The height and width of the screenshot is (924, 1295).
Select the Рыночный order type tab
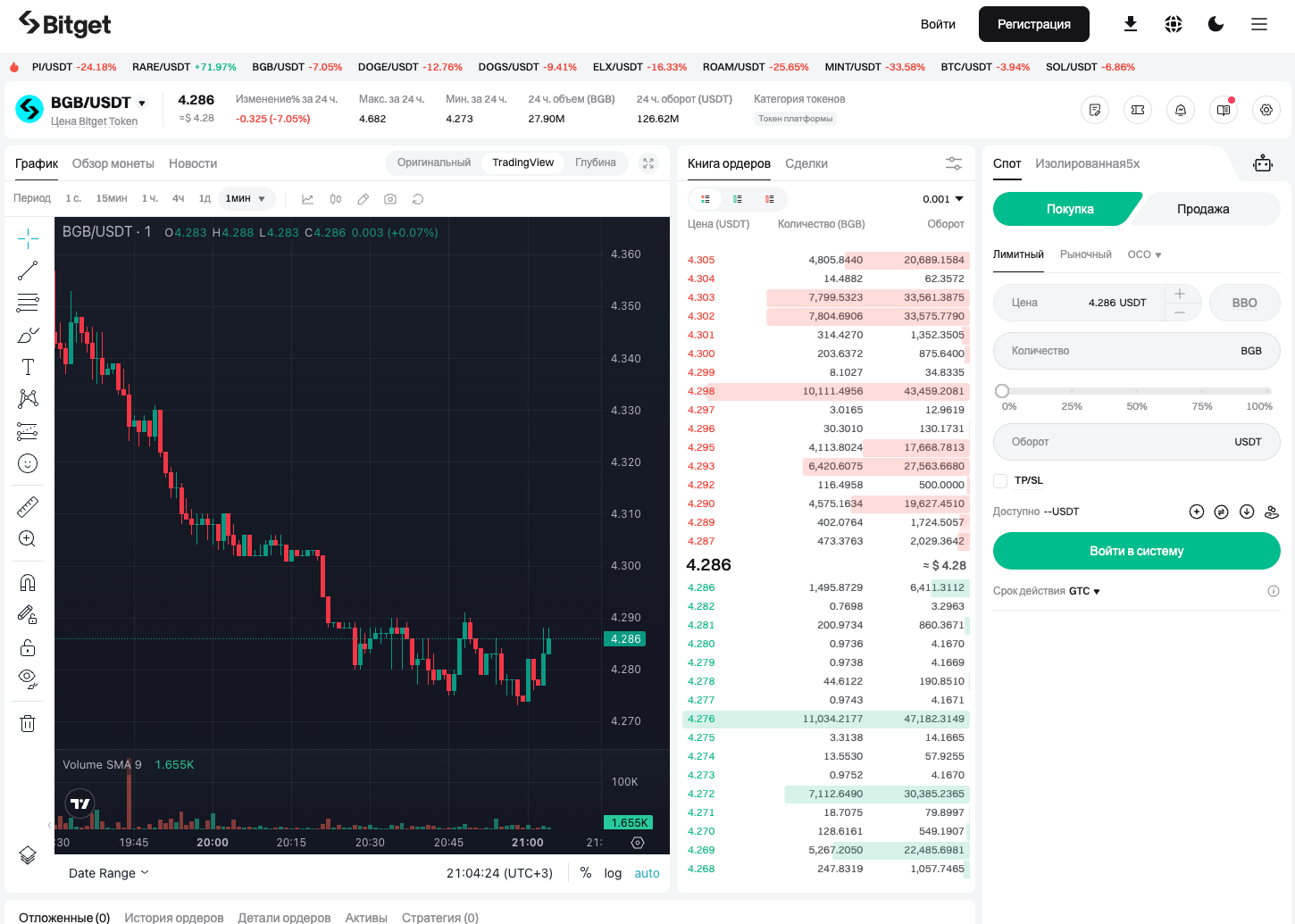1086,254
